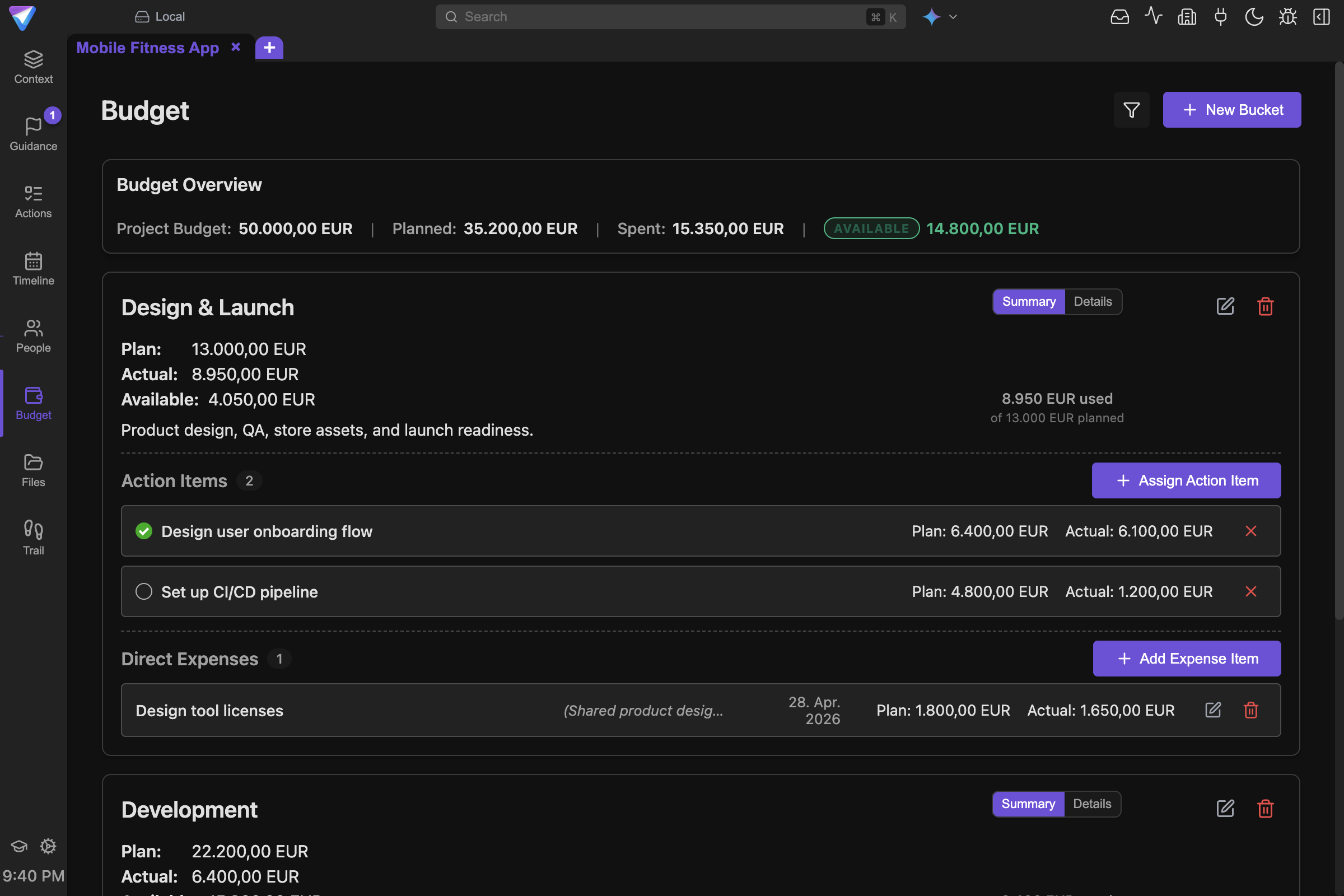The image size is (1344, 896).
Task: Click the app logo in top left
Action: (x=22, y=17)
